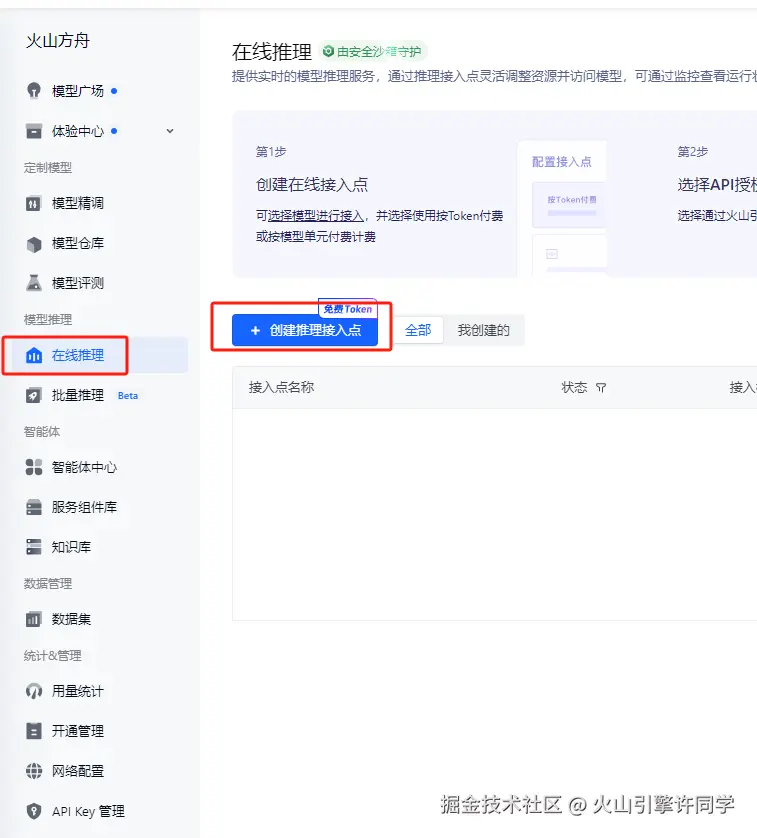Click the 选择模型进行接入 link
The height and width of the screenshot is (838, 757).
click(x=315, y=216)
